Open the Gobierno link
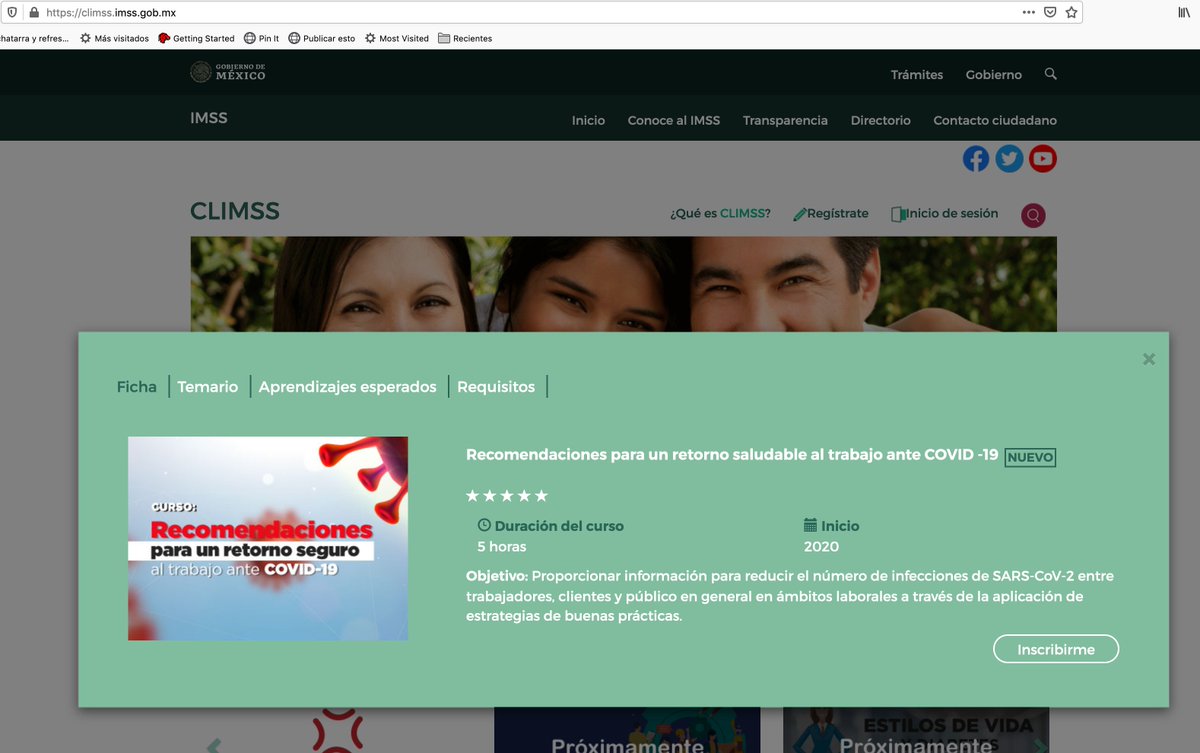The width and height of the screenshot is (1200, 753). coord(994,75)
